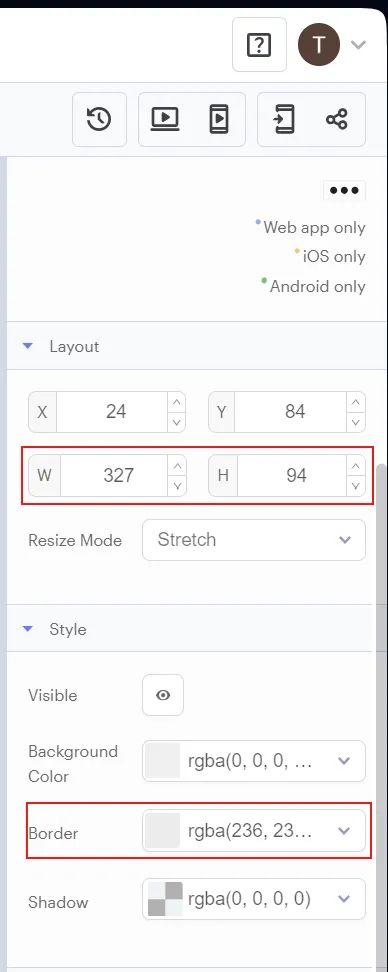Launch desktop web preview icon
The image size is (388, 972).
click(x=165, y=120)
